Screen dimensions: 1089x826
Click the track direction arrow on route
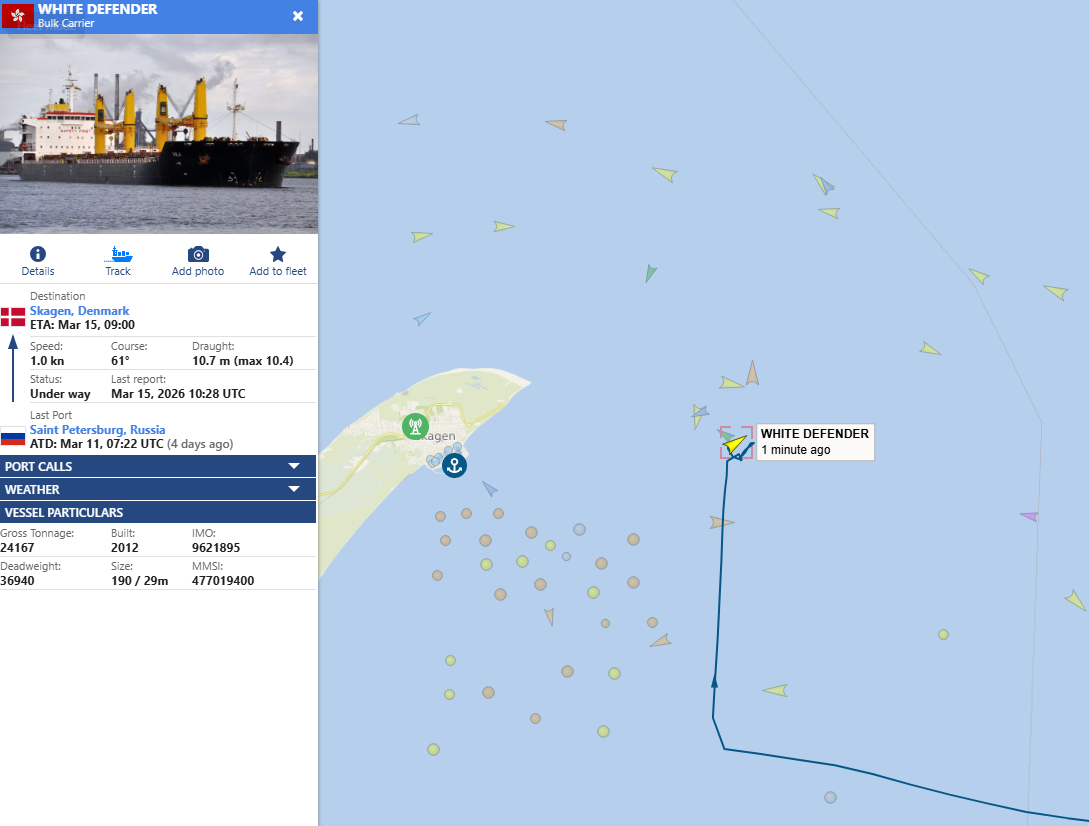click(x=715, y=682)
